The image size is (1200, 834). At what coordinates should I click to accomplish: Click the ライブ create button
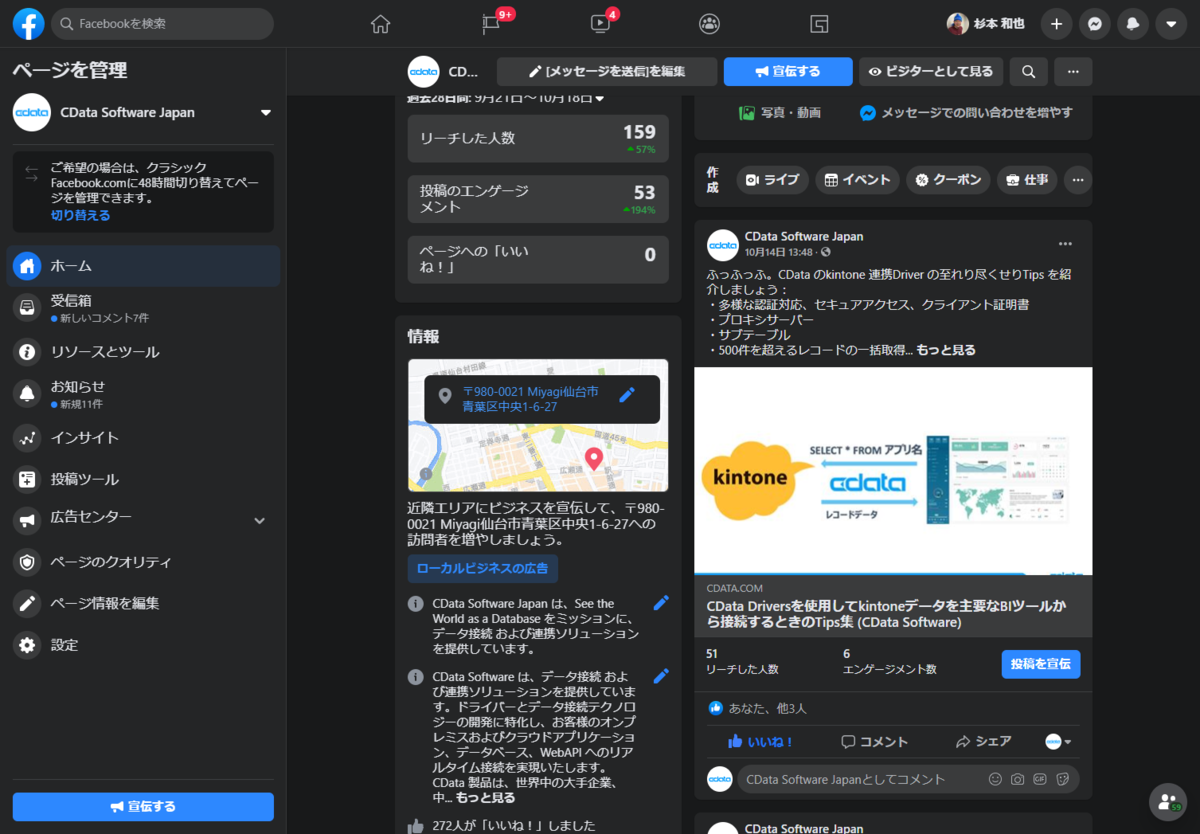[772, 180]
